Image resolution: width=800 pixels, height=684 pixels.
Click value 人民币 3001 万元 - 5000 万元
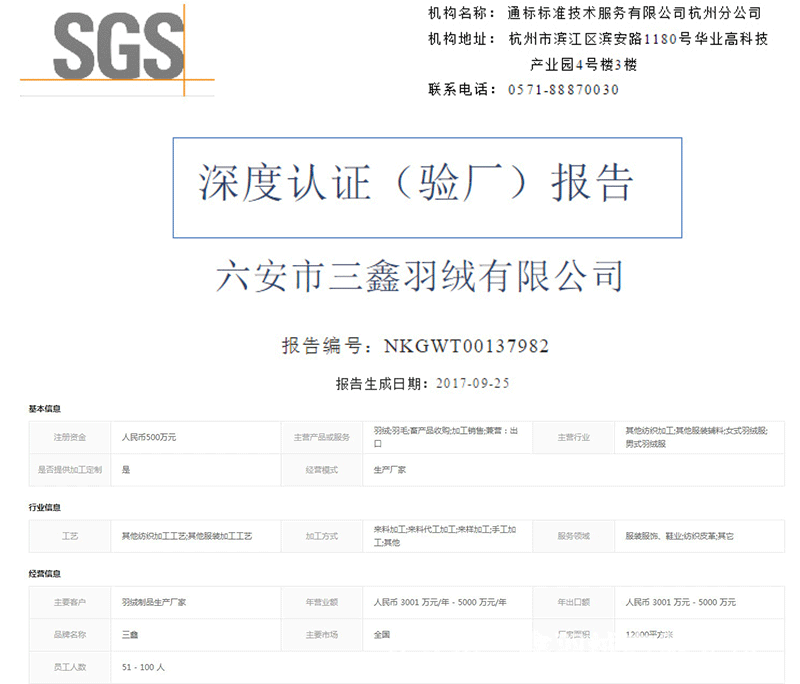pos(681,602)
